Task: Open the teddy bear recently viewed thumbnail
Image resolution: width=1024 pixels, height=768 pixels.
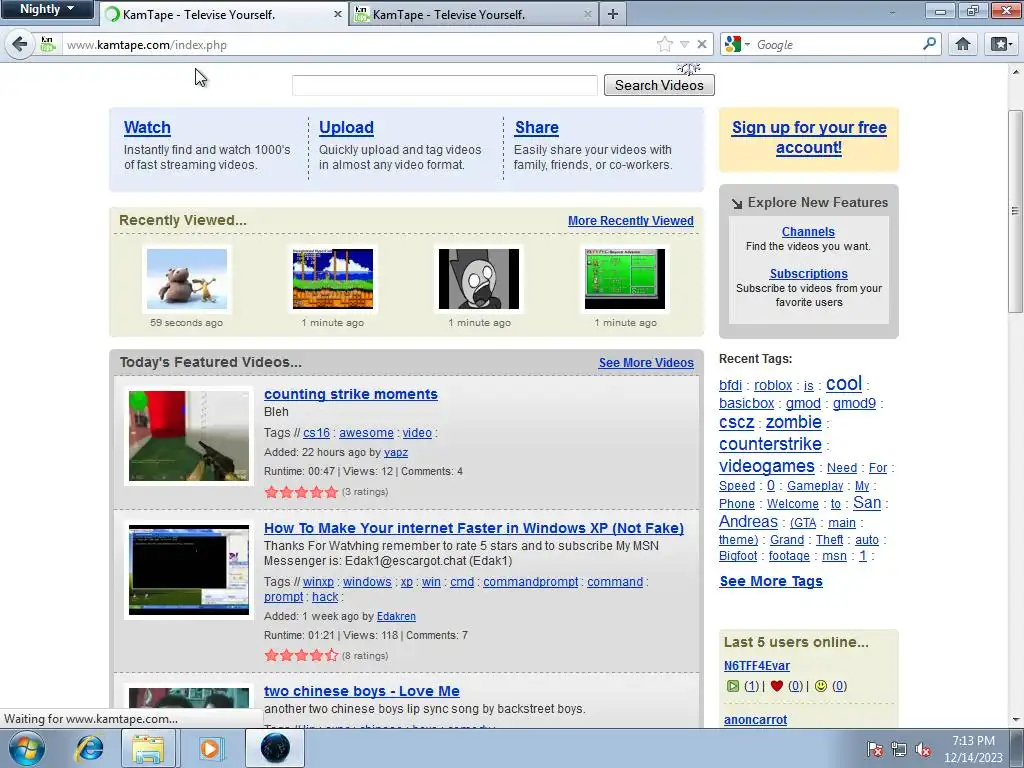Action: pos(187,279)
